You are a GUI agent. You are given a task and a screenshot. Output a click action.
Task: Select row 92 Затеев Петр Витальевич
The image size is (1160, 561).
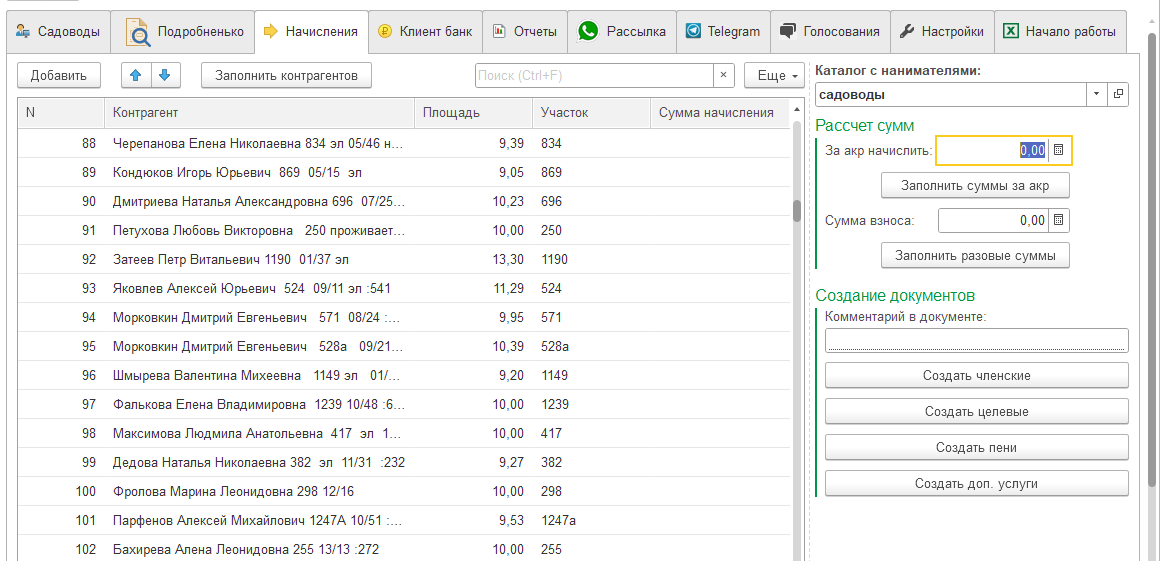pyautogui.click(x=231, y=259)
